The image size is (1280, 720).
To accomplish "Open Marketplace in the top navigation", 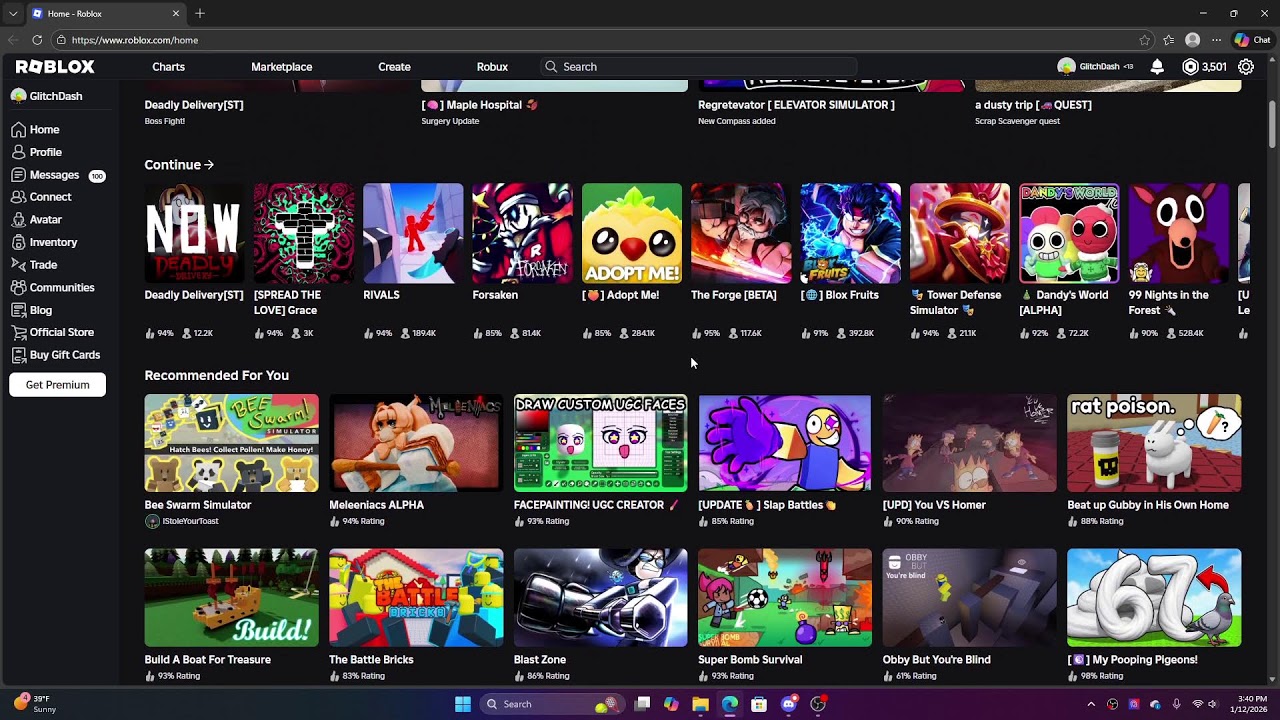I will pyautogui.click(x=282, y=67).
